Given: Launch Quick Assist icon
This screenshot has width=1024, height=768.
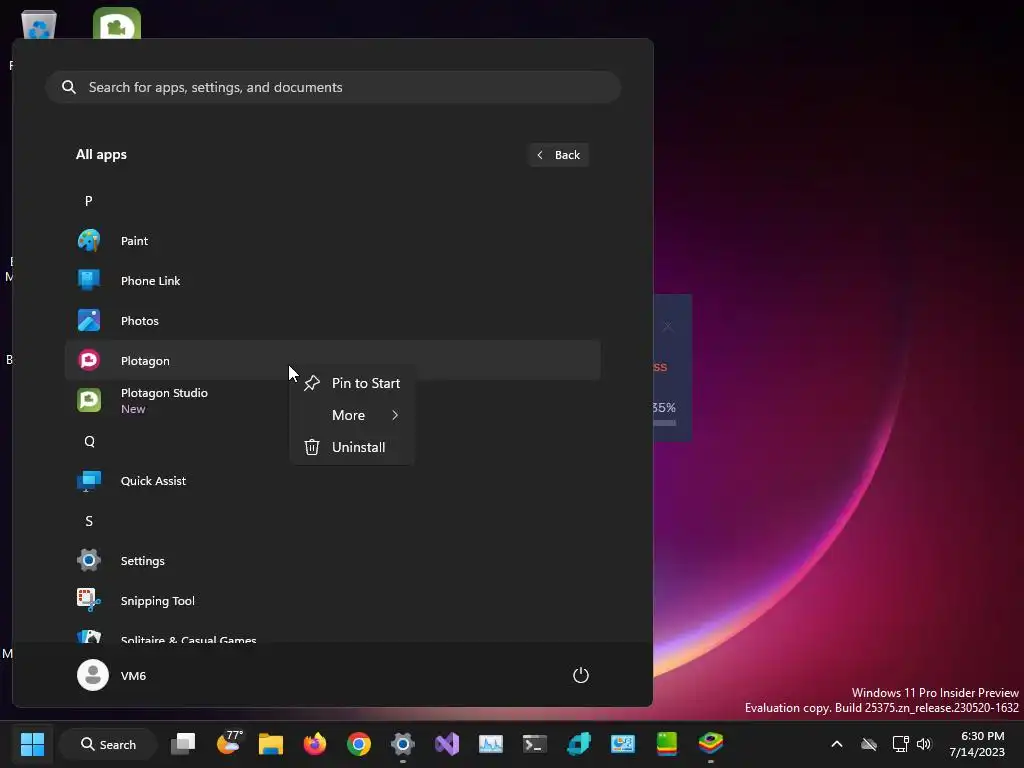Looking at the screenshot, I should [89, 481].
